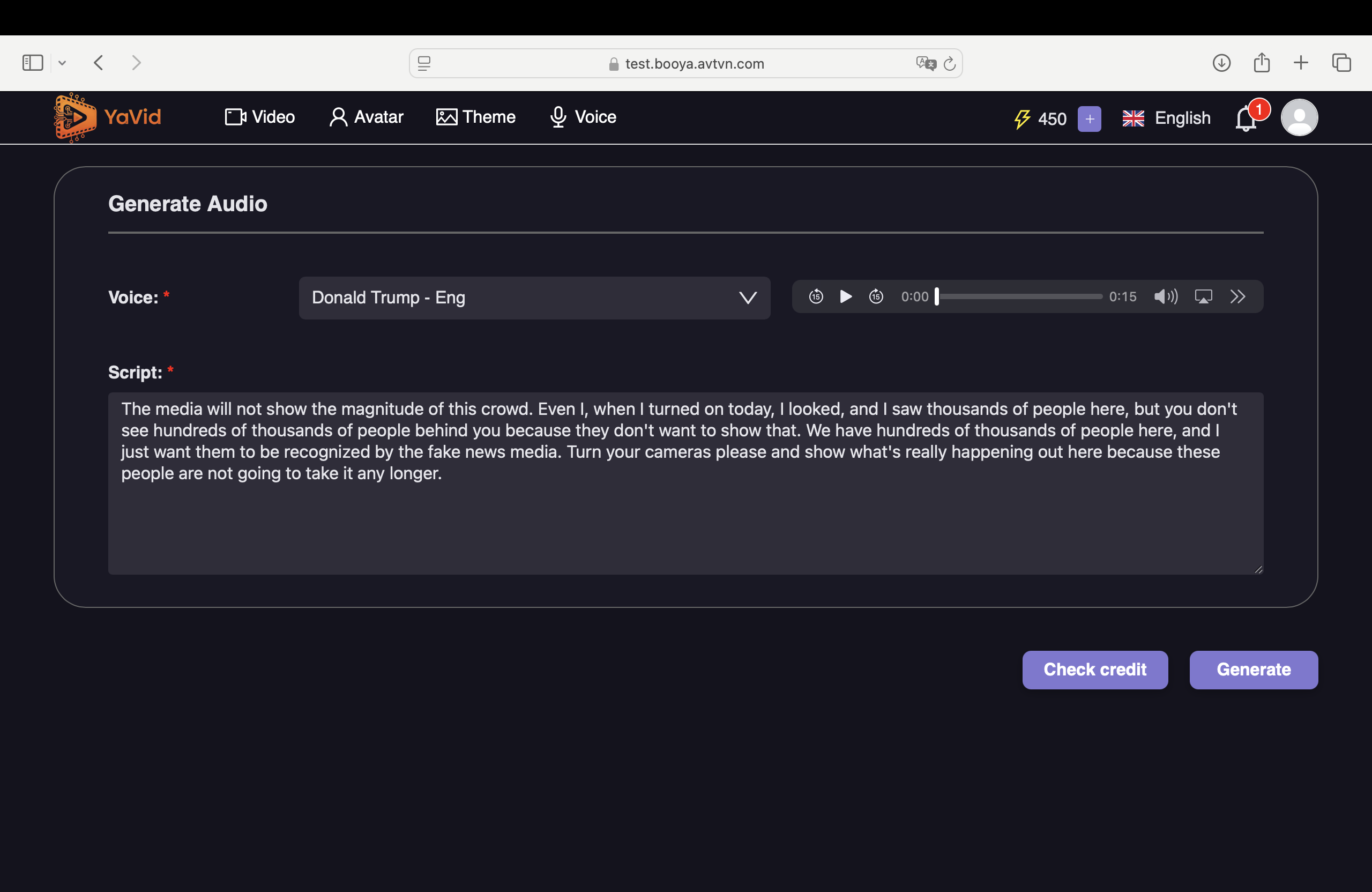Click the test.booya.avtvn.com address bar

point(685,63)
